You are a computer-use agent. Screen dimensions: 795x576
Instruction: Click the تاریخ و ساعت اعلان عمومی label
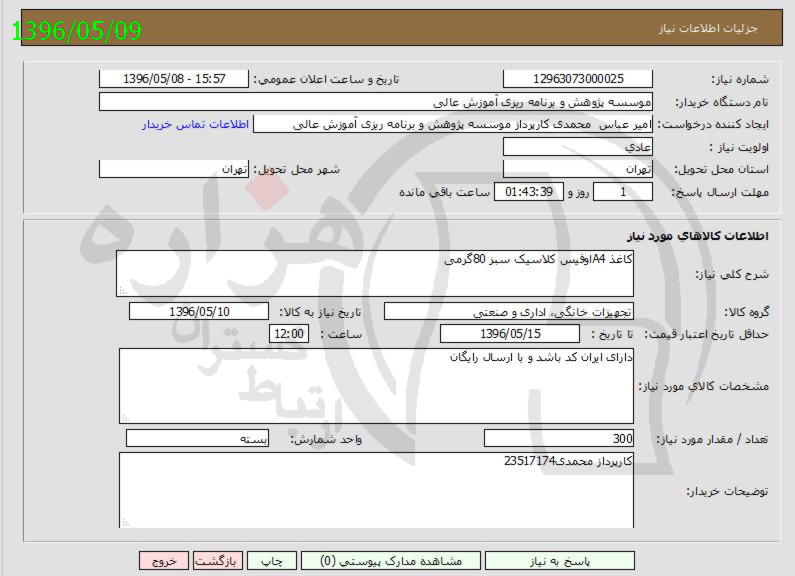click(327, 79)
